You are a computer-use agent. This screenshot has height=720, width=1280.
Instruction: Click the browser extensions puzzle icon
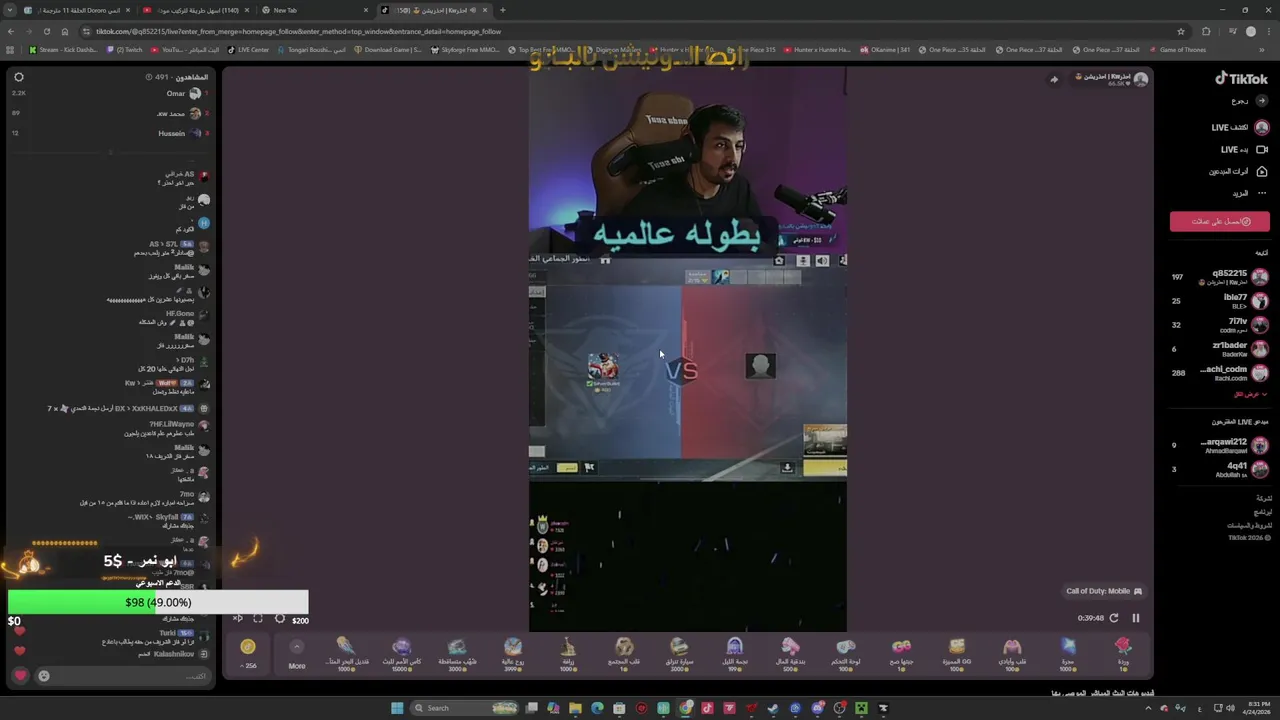[x=1205, y=31]
